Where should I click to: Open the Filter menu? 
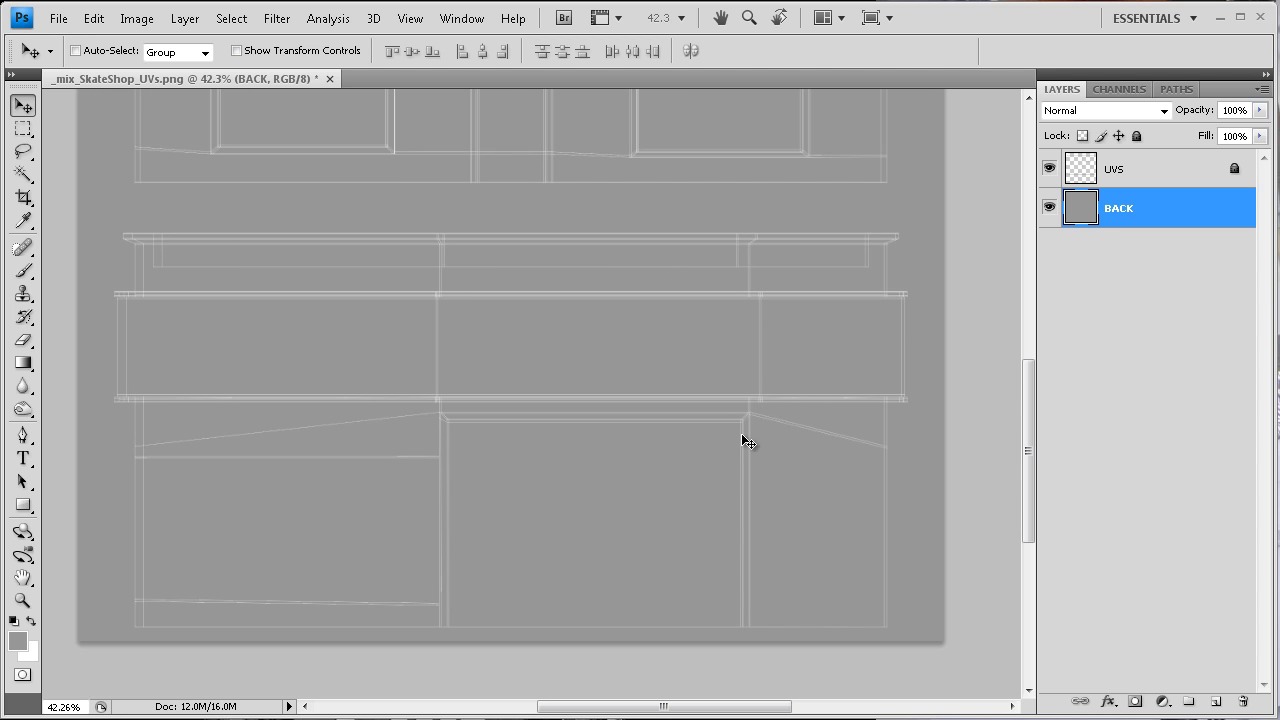click(277, 18)
